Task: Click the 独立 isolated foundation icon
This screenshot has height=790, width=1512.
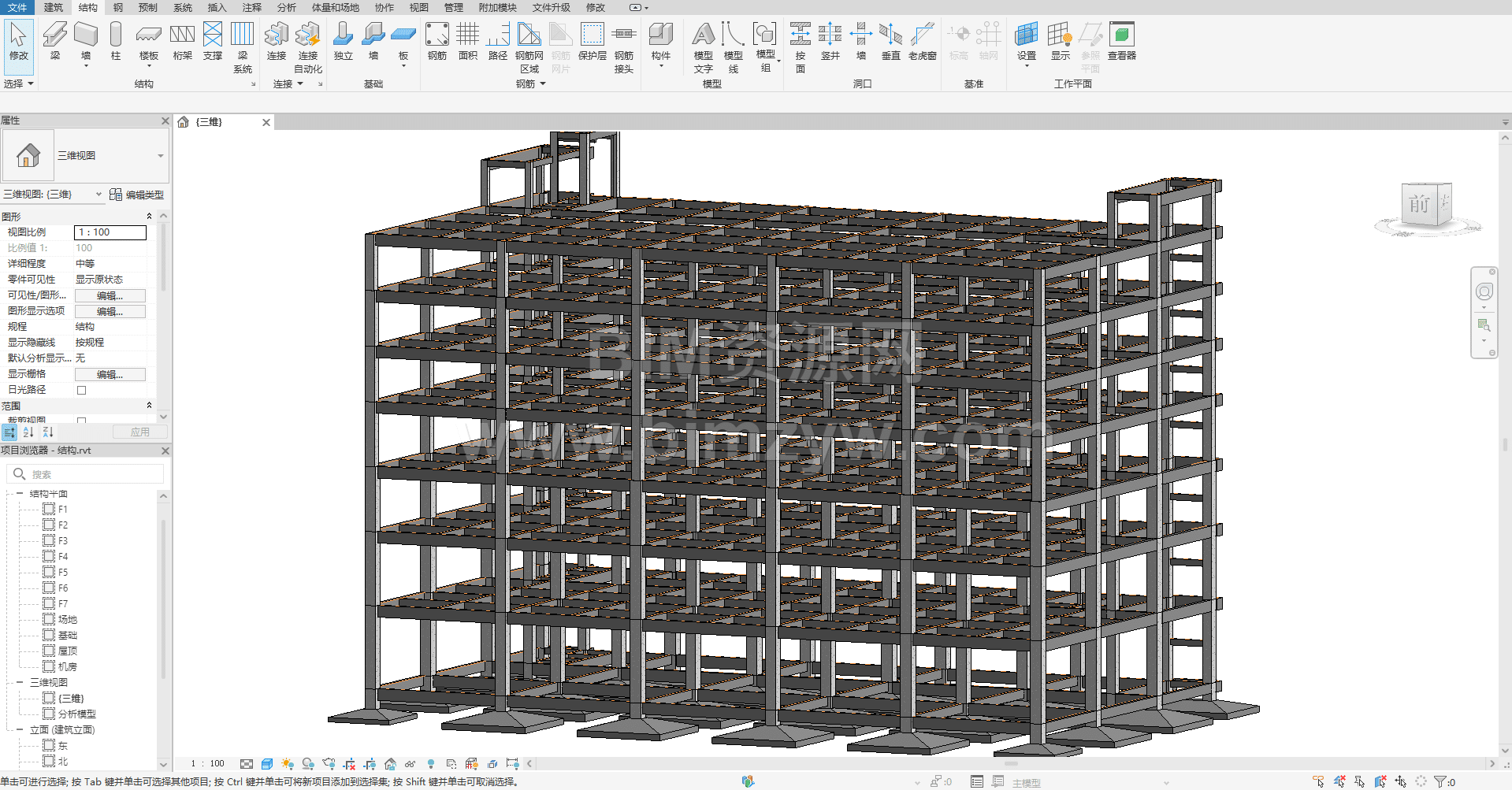Action: click(x=343, y=35)
